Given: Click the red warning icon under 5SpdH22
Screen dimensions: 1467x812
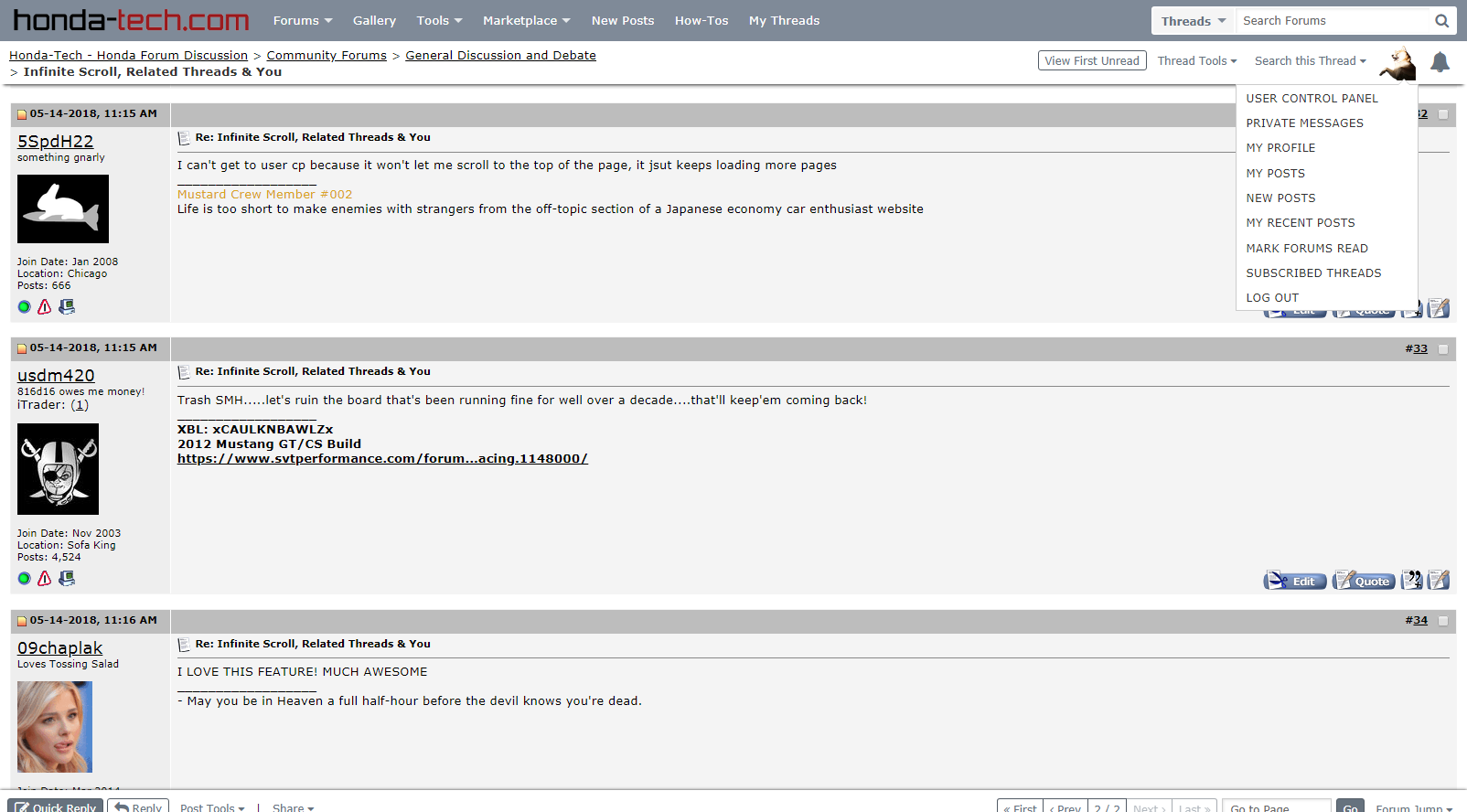Looking at the screenshot, I should click(x=44, y=307).
